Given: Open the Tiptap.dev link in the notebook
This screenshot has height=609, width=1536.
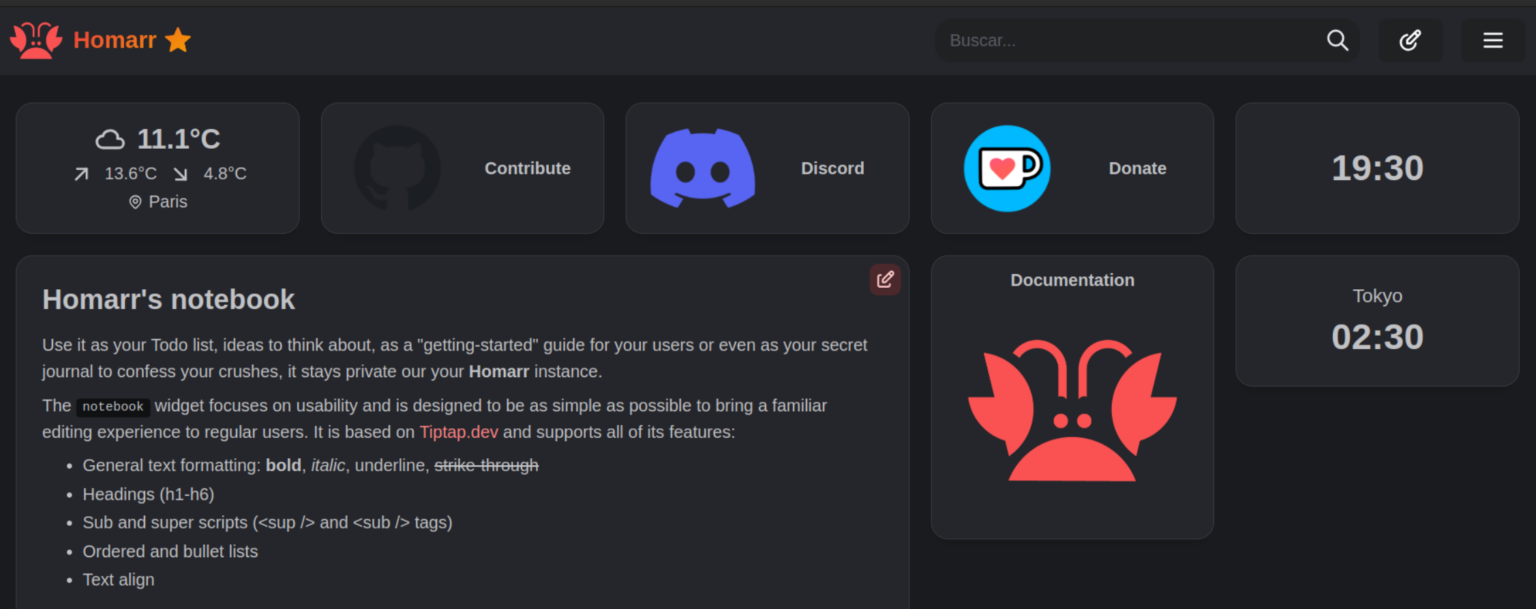Looking at the screenshot, I should (459, 431).
